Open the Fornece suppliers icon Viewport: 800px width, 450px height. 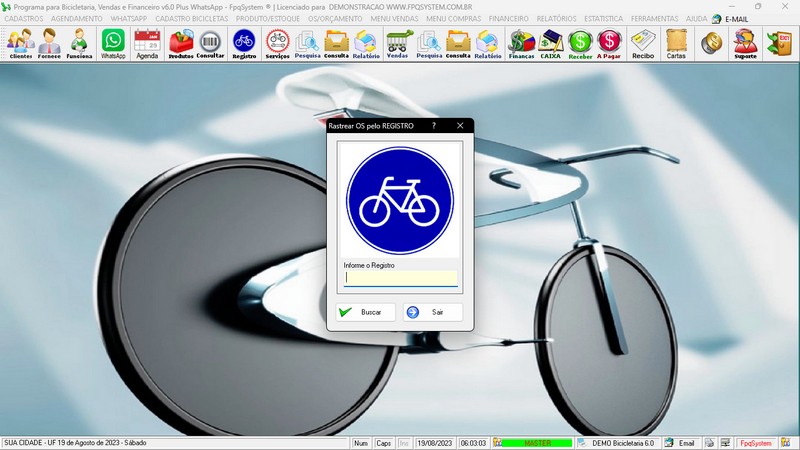click(x=49, y=44)
